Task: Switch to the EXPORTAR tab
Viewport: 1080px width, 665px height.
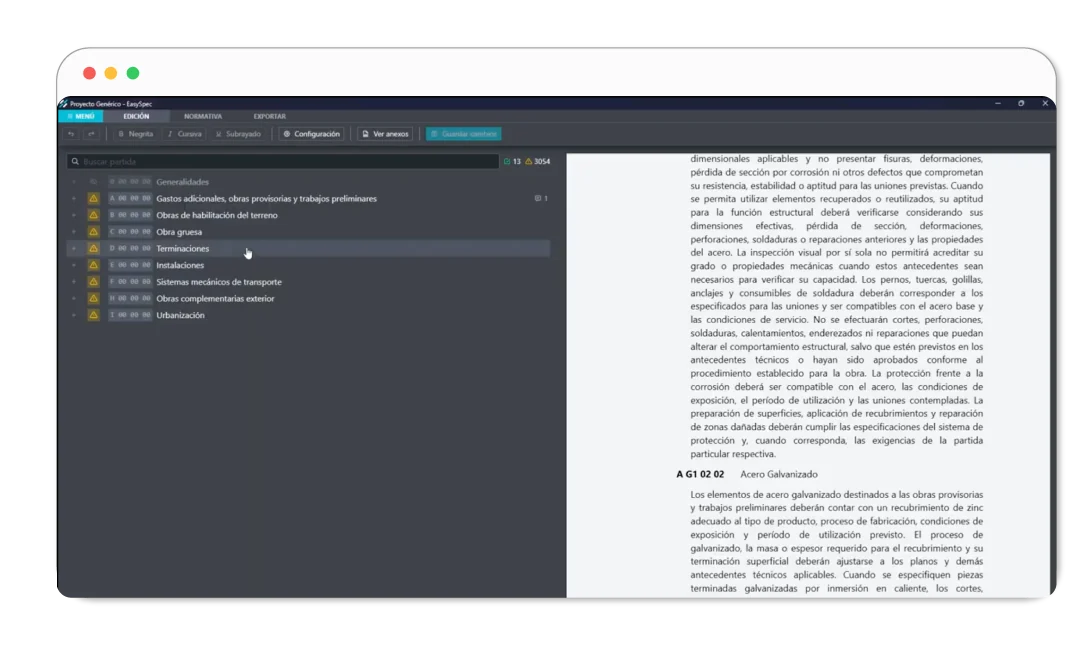Action: pos(269,116)
